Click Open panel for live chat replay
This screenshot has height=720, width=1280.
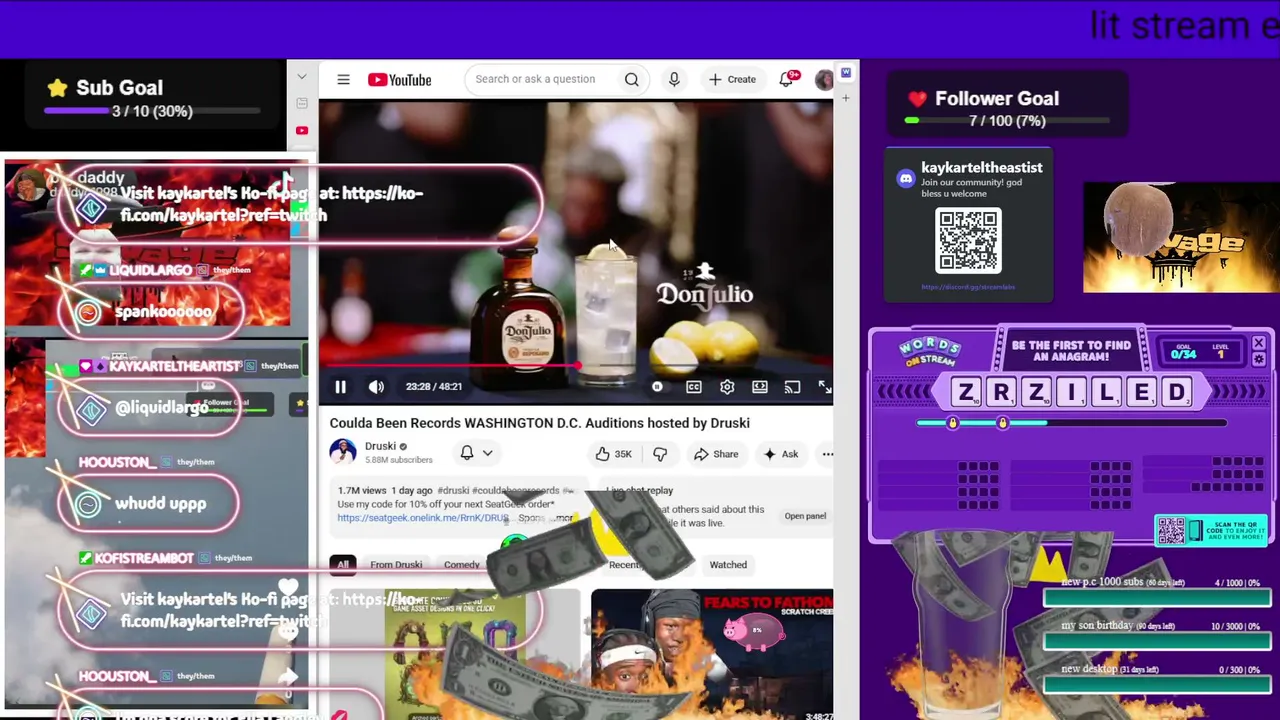tap(805, 516)
